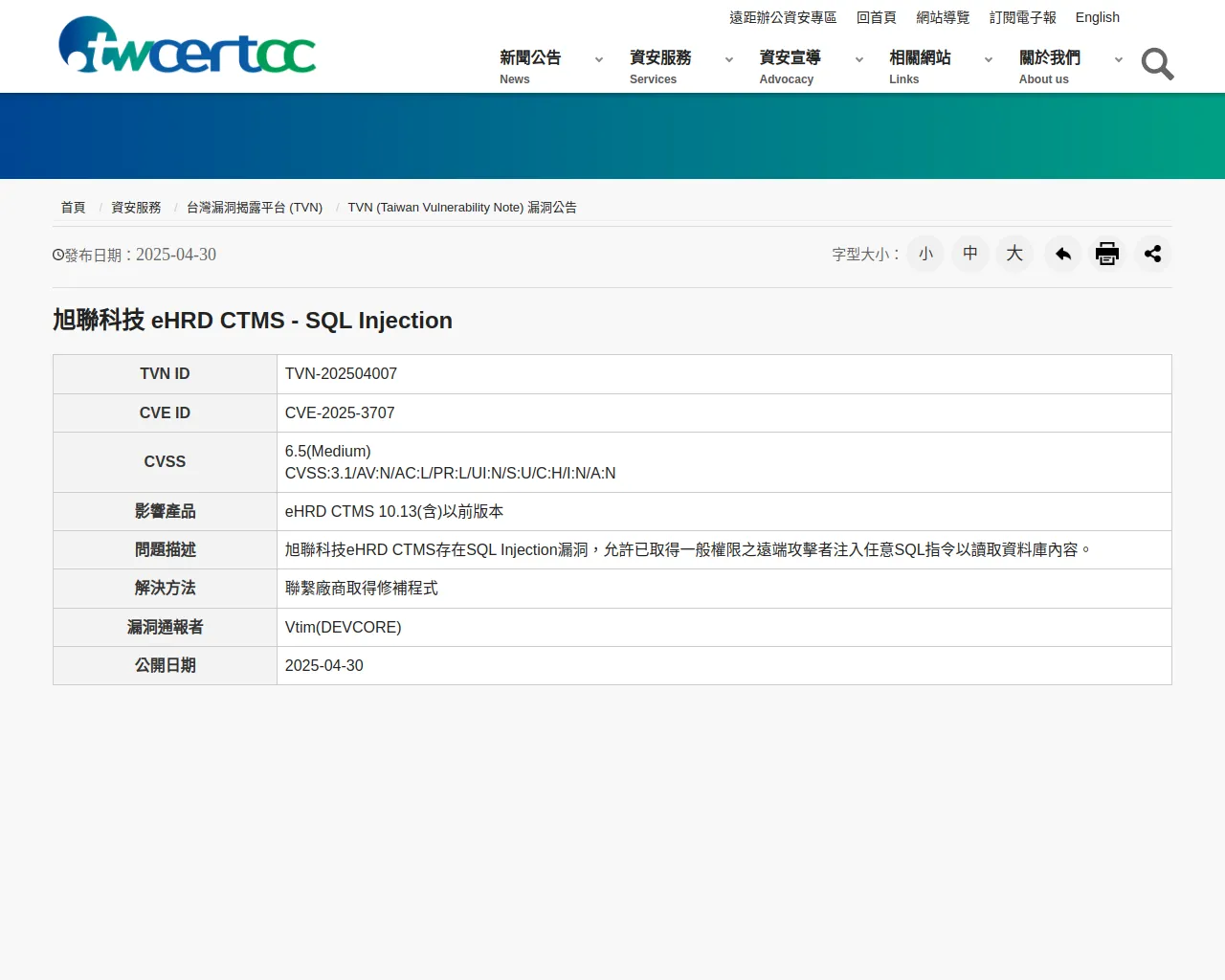The image size is (1225, 980).
Task: Set font size to small (小)
Action: [925, 254]
